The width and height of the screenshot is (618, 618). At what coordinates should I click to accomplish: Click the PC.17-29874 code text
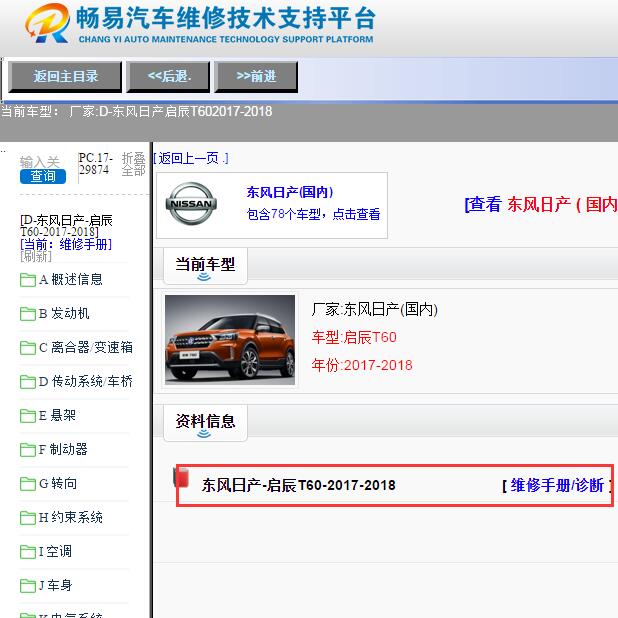pyautogui.click(x=96, y=164)
